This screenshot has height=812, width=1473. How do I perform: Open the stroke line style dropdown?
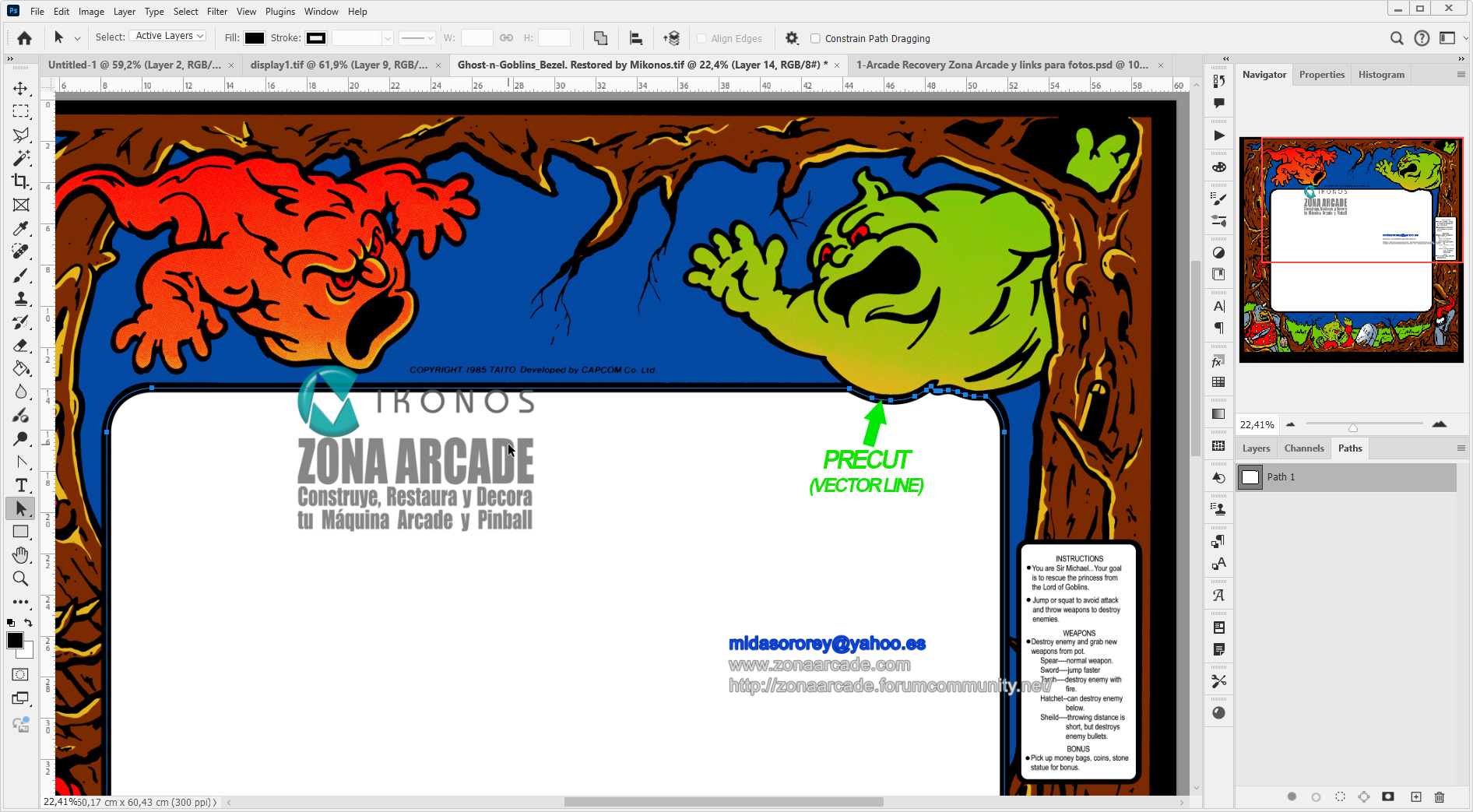click(417, 37)
